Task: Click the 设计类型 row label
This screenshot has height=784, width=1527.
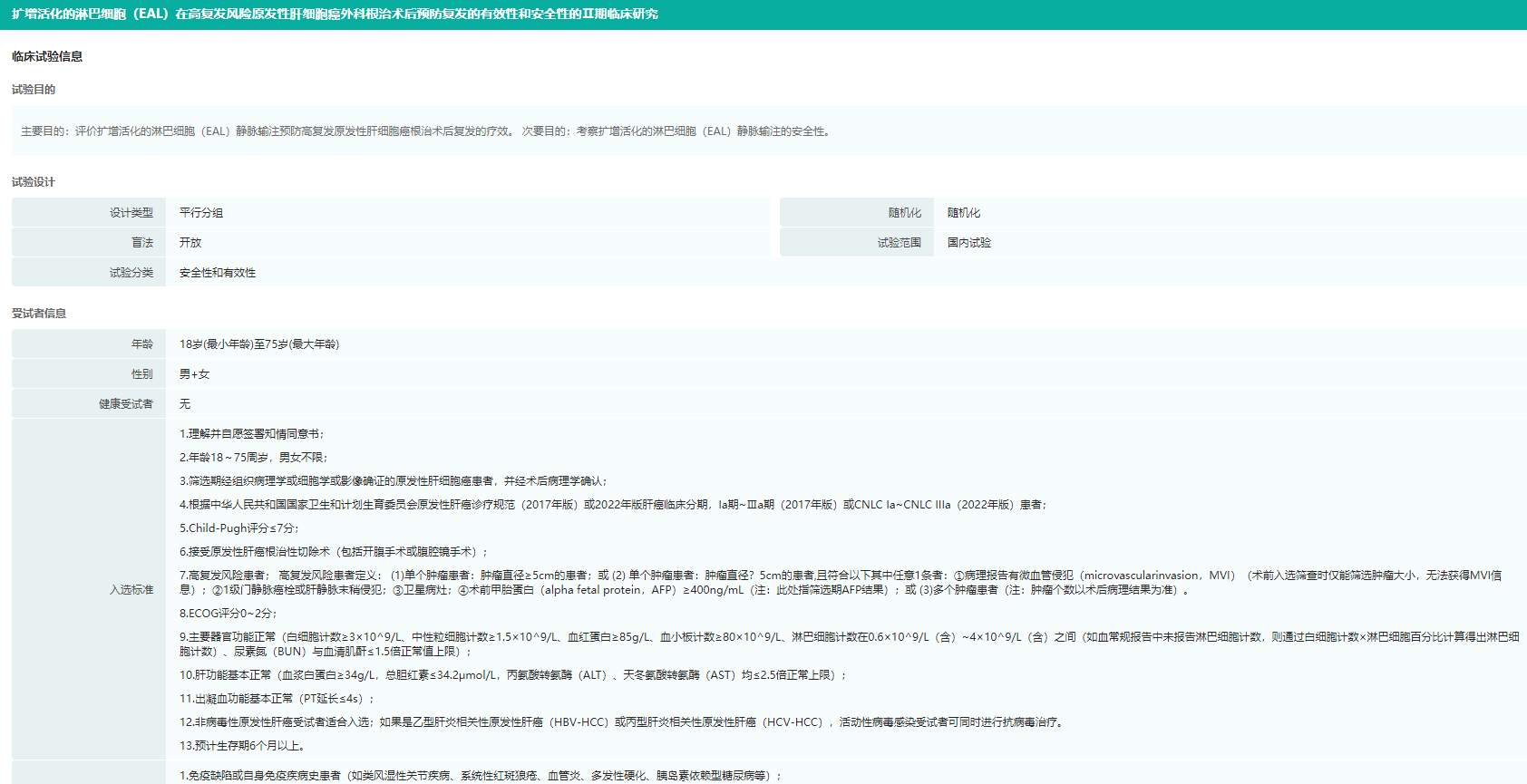Action: [x=131, y=213]
